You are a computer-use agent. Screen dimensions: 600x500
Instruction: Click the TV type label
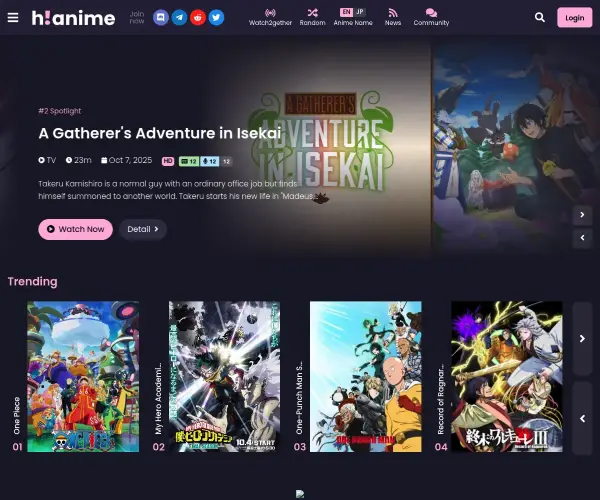pyautogui.click(x=47, y=160)
